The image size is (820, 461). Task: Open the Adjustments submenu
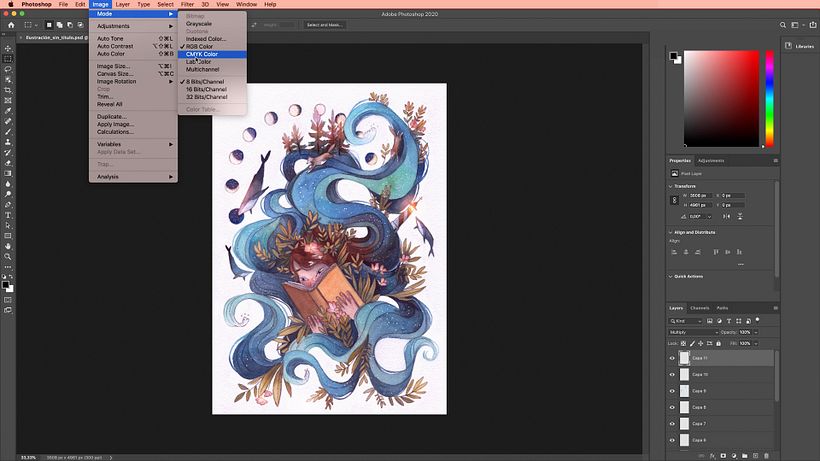pos(133,26)
